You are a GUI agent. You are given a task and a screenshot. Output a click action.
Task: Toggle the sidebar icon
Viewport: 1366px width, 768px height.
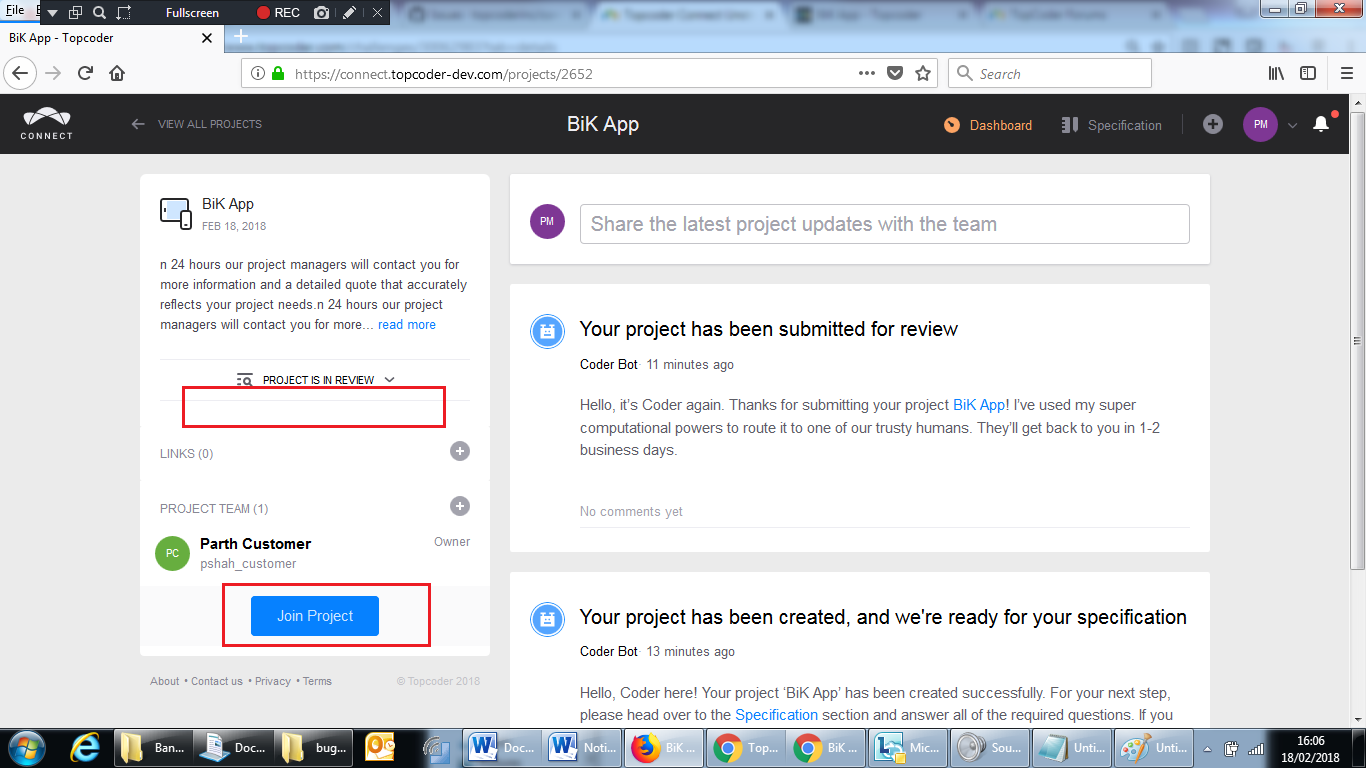[1308, 73]
